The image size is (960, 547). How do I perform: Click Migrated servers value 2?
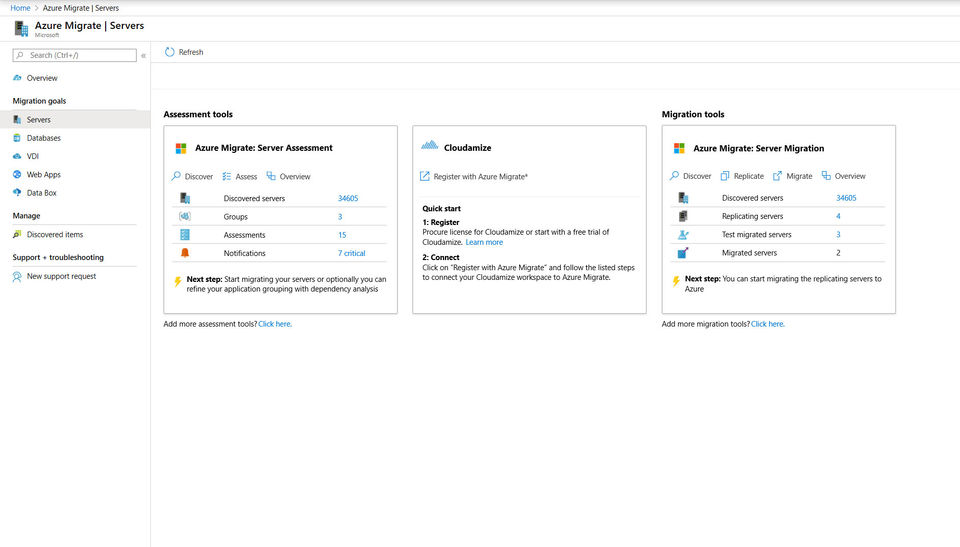838,253
